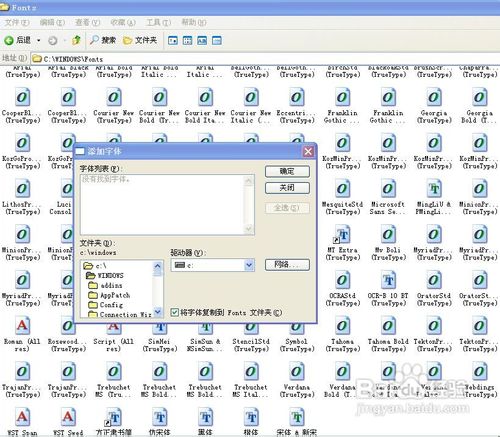Select the StencilStd font icon
This screenshot has width=500, height=437.
click(251, 329)
